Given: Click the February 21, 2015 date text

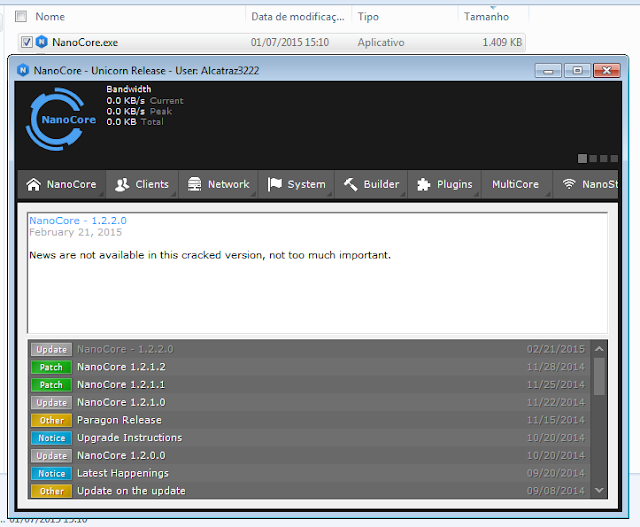Looking at the screenshot, I should (x=76, y=232).
